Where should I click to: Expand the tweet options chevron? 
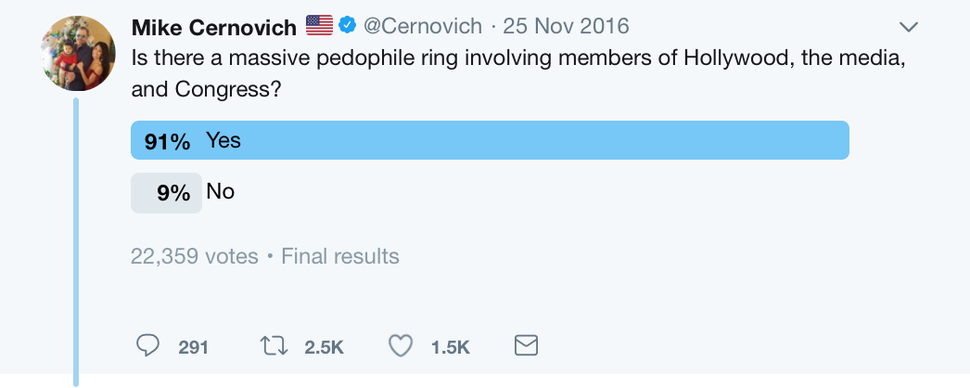(x=908, y=27)
